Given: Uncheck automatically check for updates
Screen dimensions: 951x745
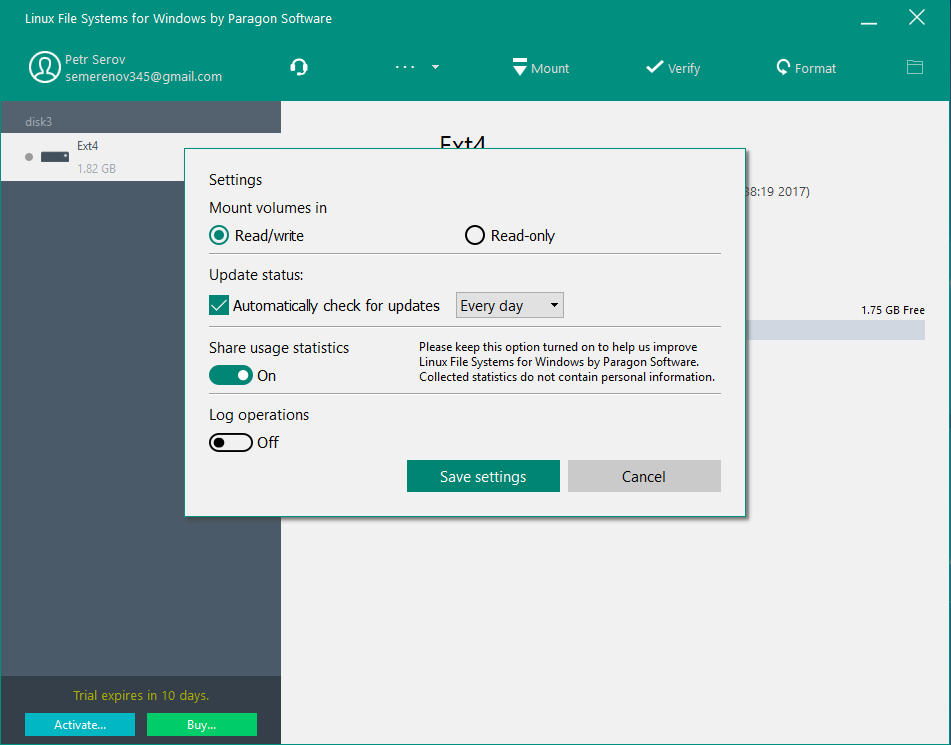Looking at the screenshot, I should coord(219,305).
